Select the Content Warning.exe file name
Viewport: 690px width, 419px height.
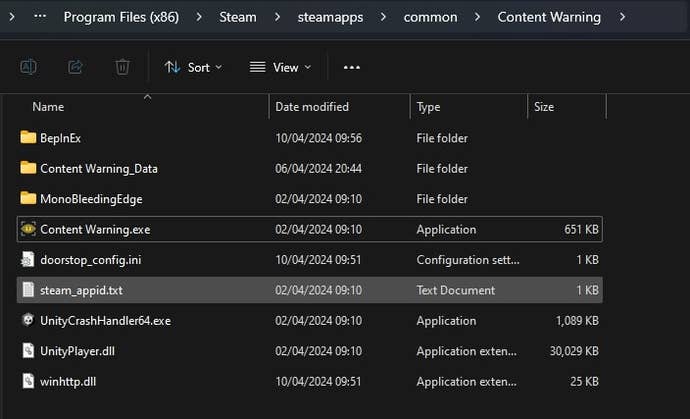coord(95,229)
